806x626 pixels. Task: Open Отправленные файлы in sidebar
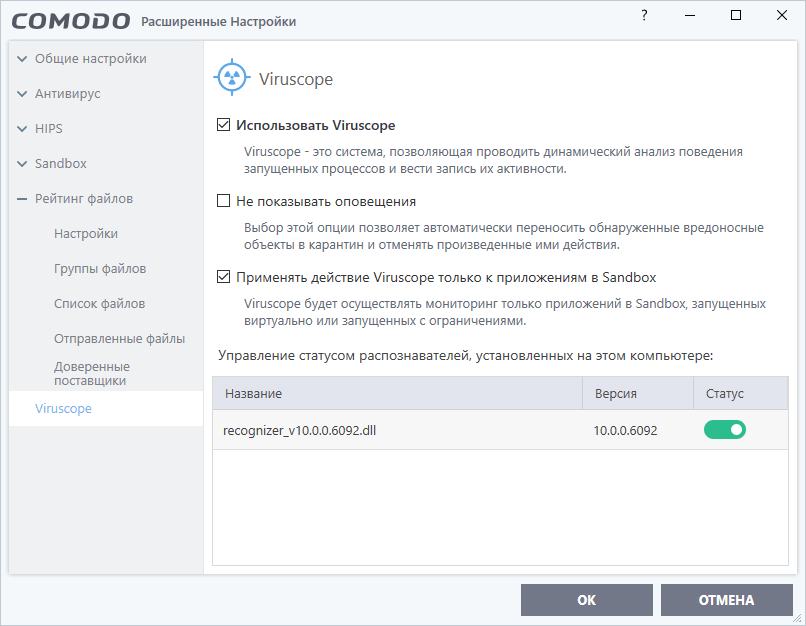coord(119,339)
